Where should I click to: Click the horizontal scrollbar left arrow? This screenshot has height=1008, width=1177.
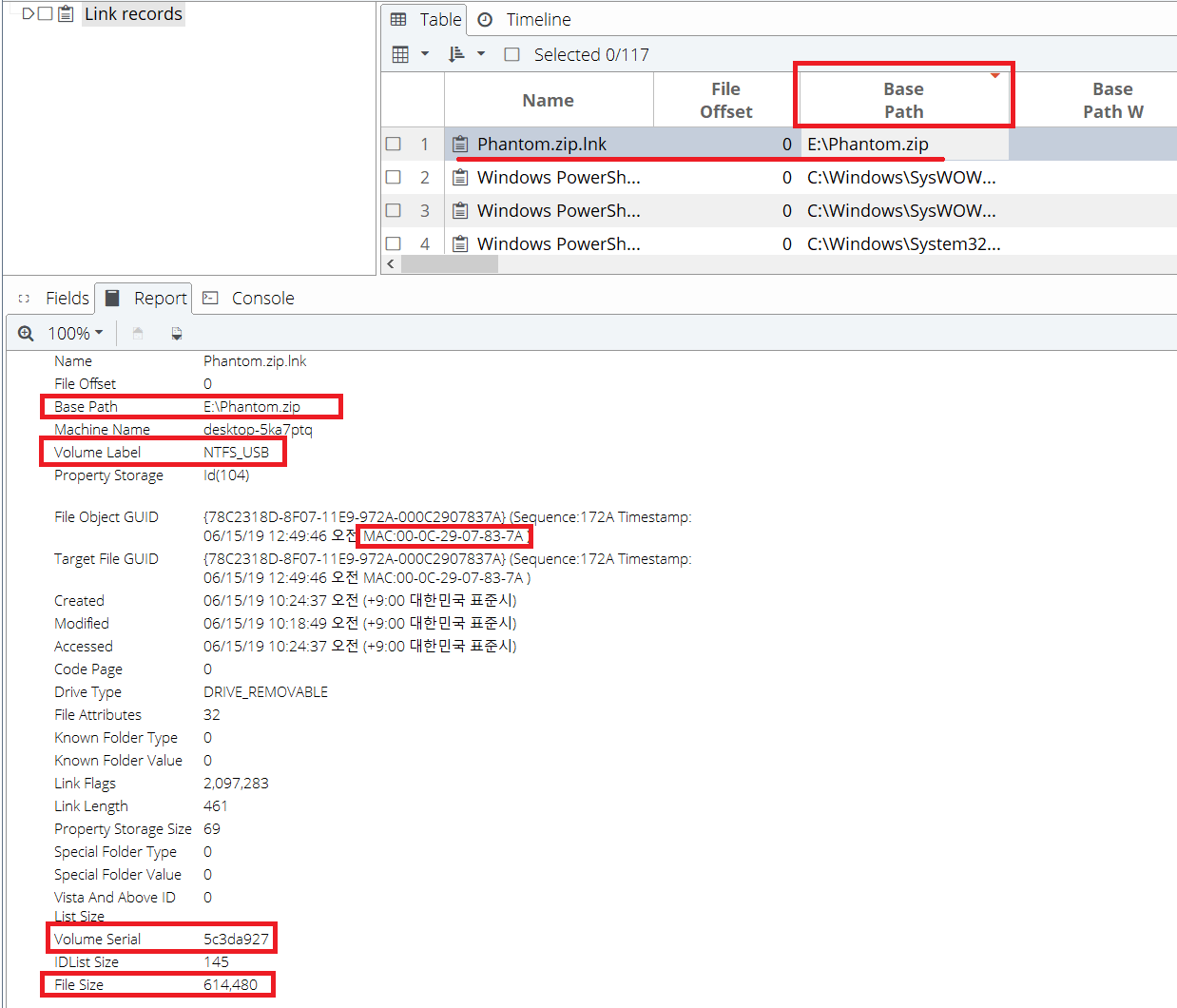(391, 263)
